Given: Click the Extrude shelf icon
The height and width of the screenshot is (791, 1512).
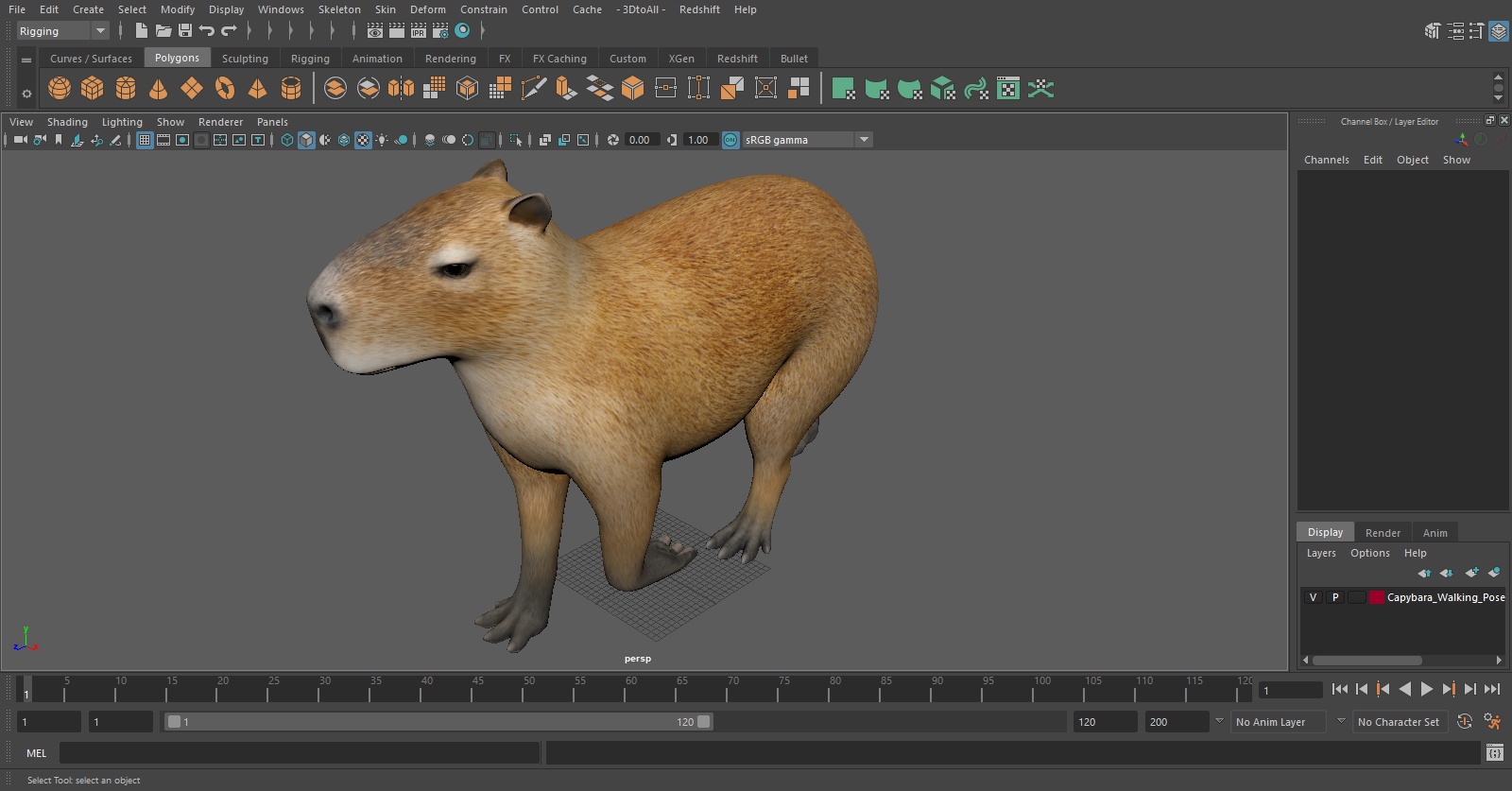Looking at the screenshot, I should pyautogui.click(x=566, y=89).
